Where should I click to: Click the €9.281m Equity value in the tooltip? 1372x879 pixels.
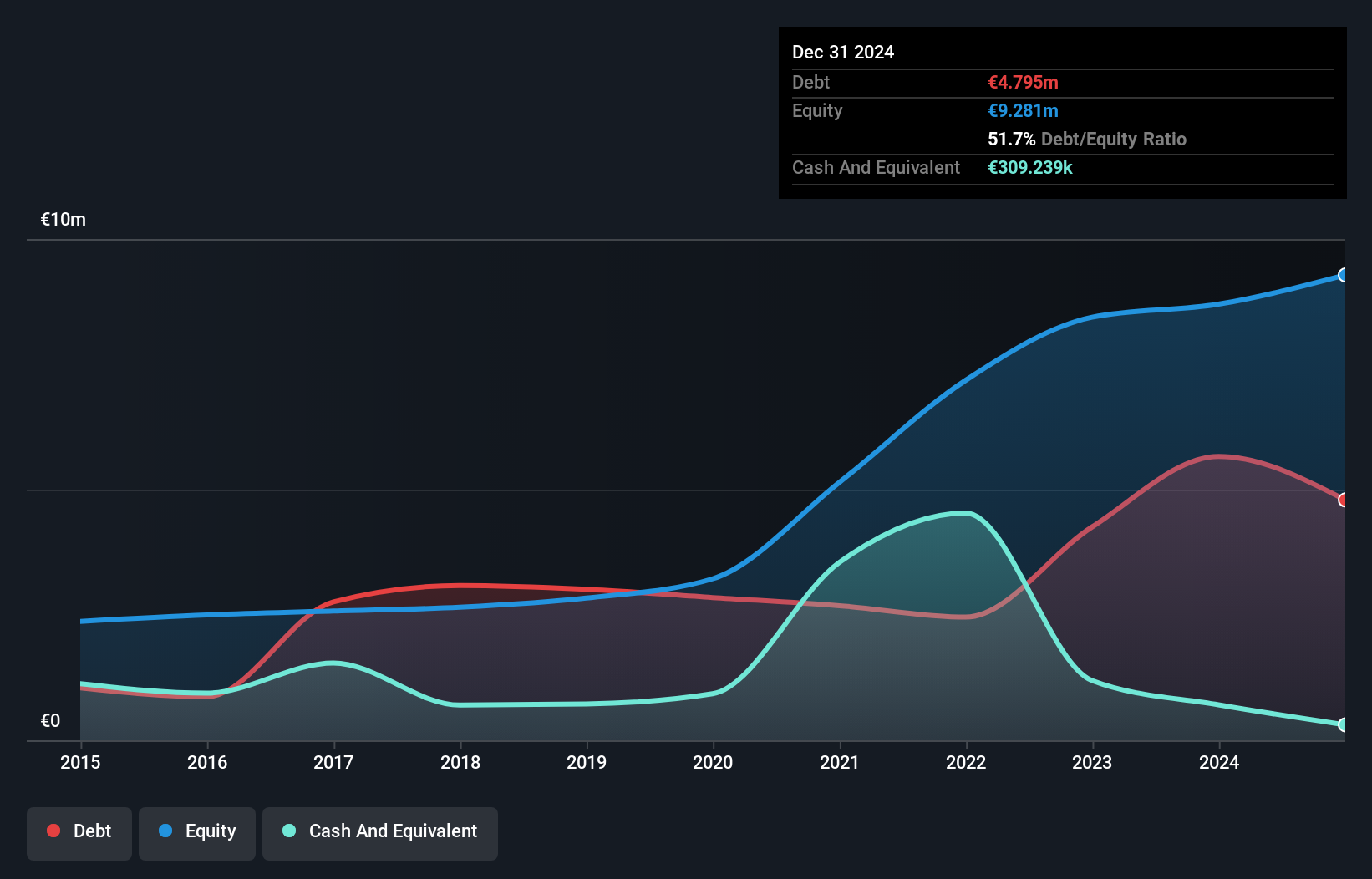pos(1022,110)
